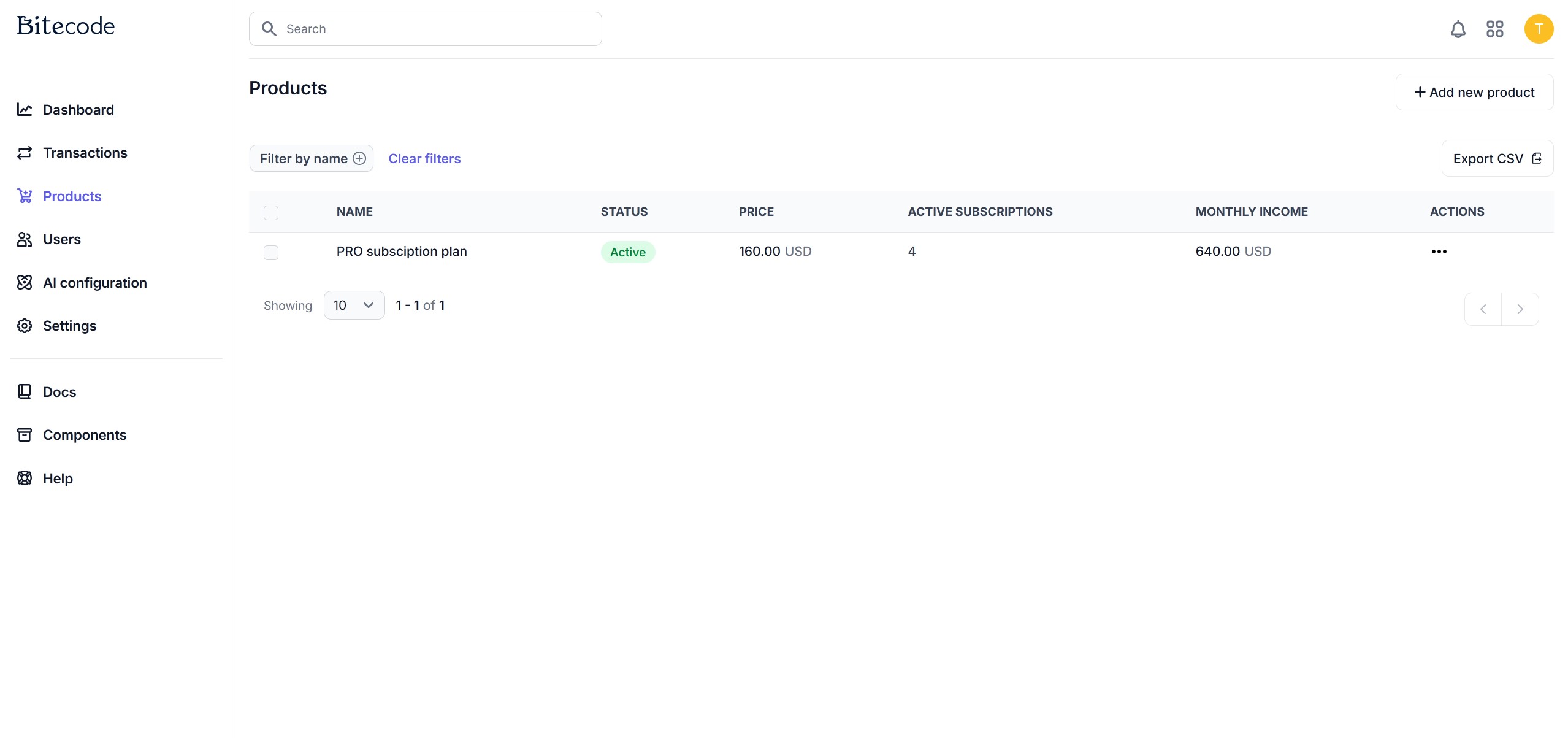Open the Filter by name dropdown

pos(312,159)
